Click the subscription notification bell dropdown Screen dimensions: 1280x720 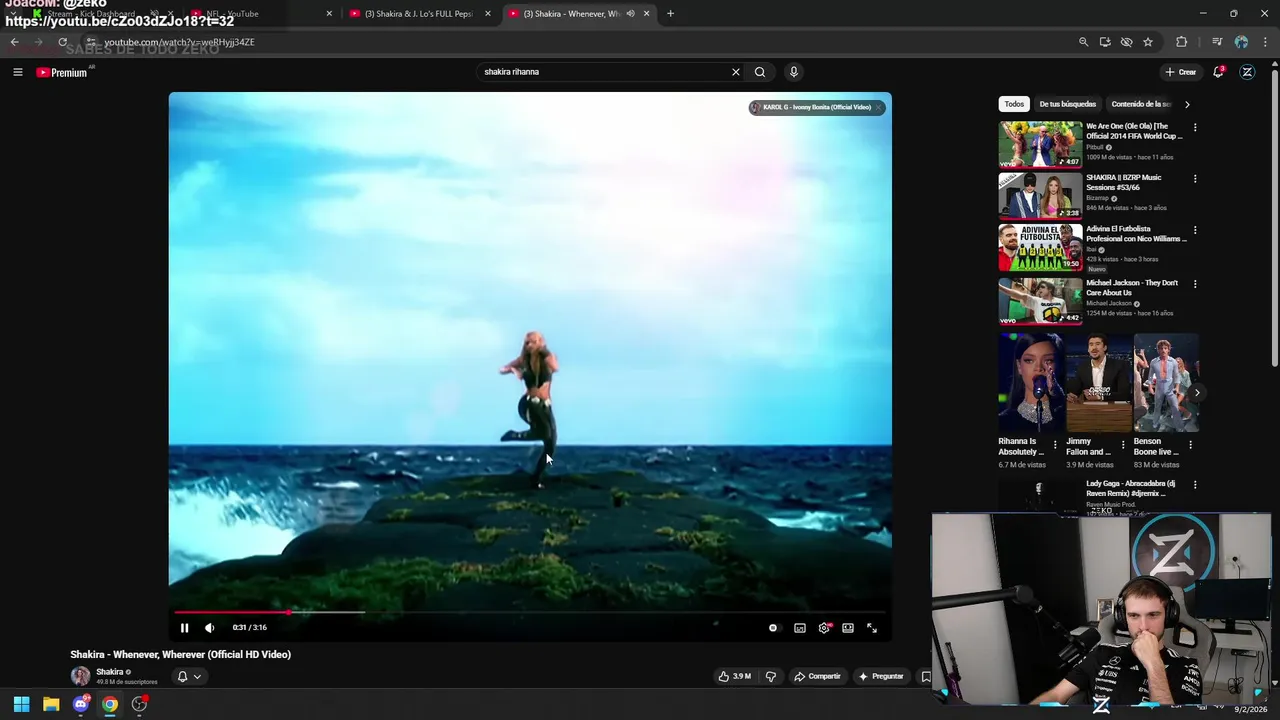189,677
